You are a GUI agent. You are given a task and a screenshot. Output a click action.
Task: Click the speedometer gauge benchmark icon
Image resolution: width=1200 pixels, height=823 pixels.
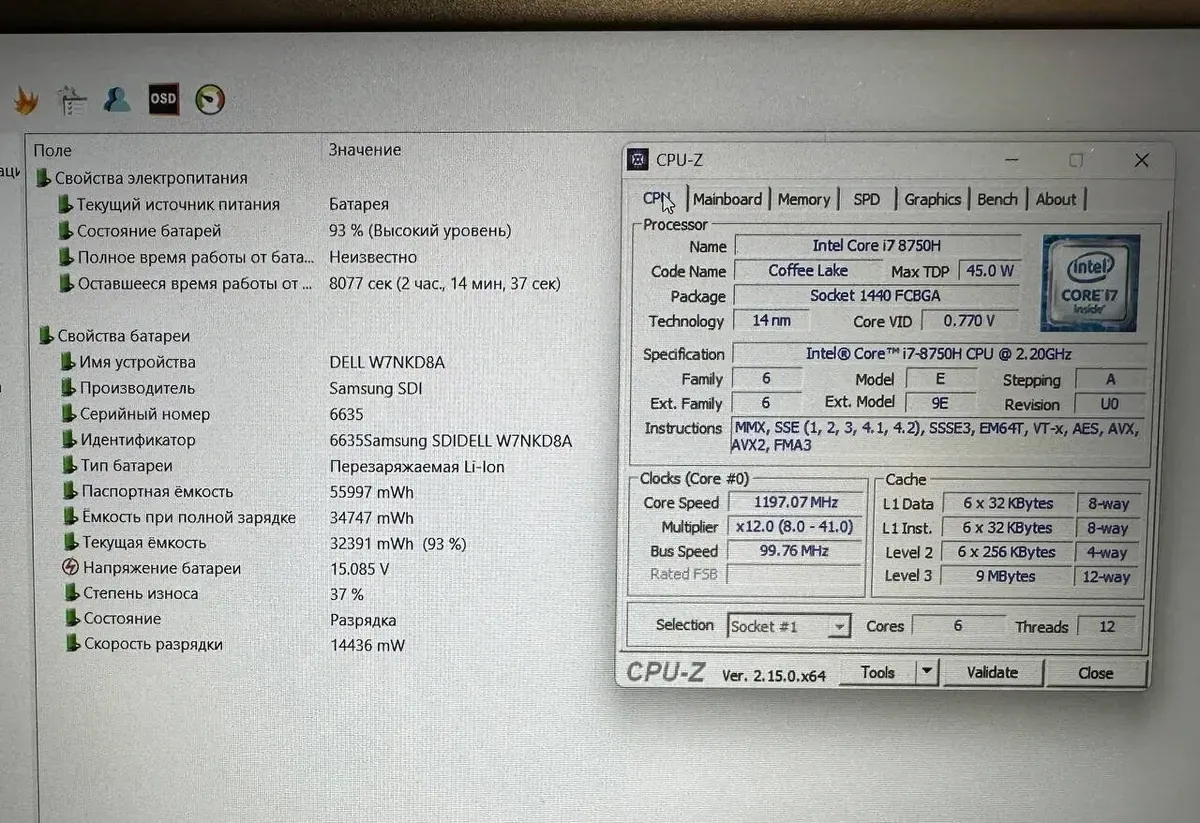[209, 99]
